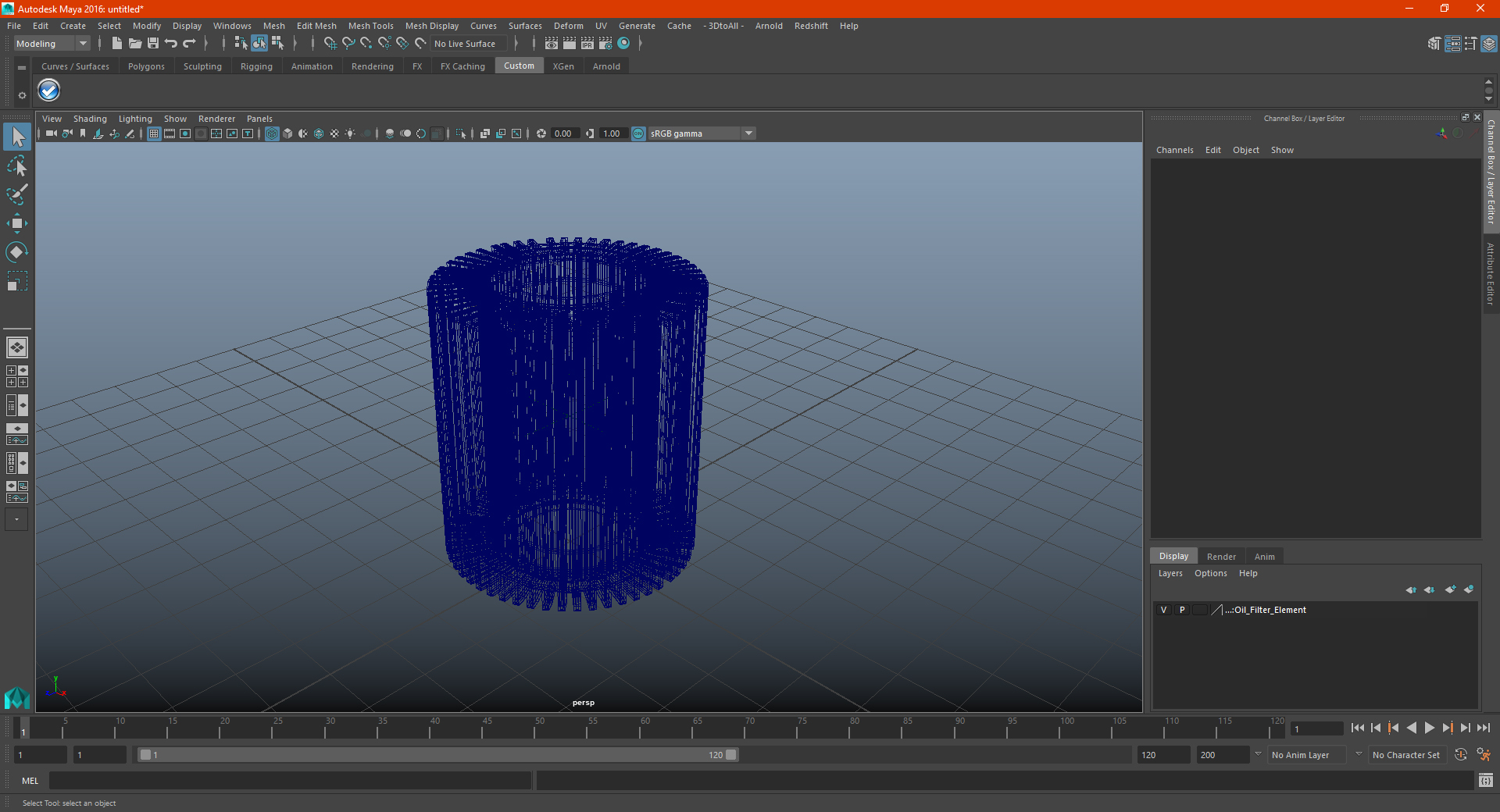Select by component type mode
The height and width of the screenshot is (812, 1500).
277,44
